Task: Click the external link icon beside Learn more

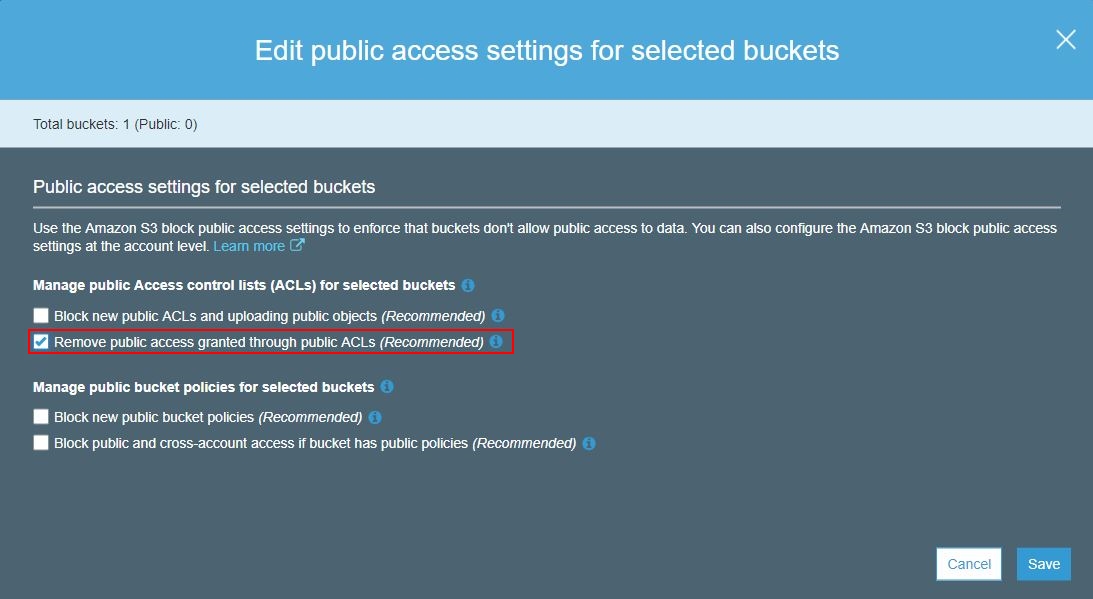Action: point(297,246)
